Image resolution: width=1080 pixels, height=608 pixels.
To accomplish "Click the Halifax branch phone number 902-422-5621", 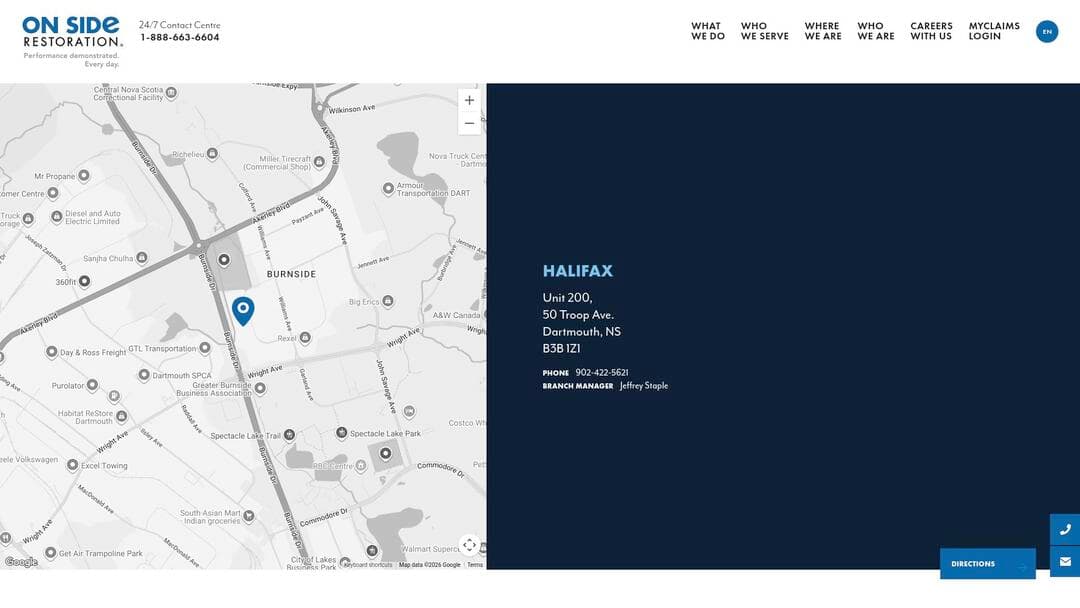I will (600, 372).
